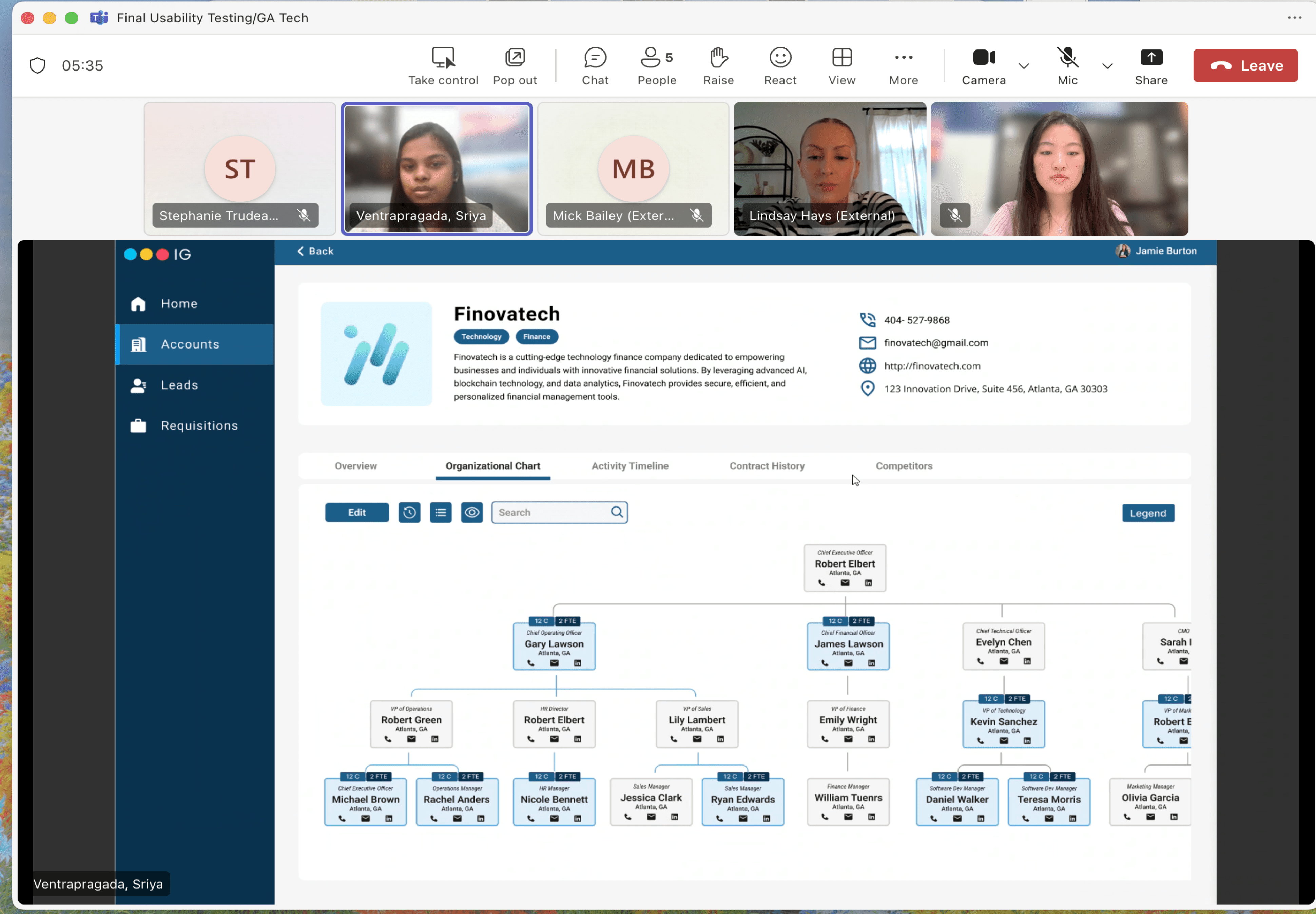Click the org chart Search field
Image resolution: width=1316 pixels, height=914 pixels.
(x=550, y=513)
